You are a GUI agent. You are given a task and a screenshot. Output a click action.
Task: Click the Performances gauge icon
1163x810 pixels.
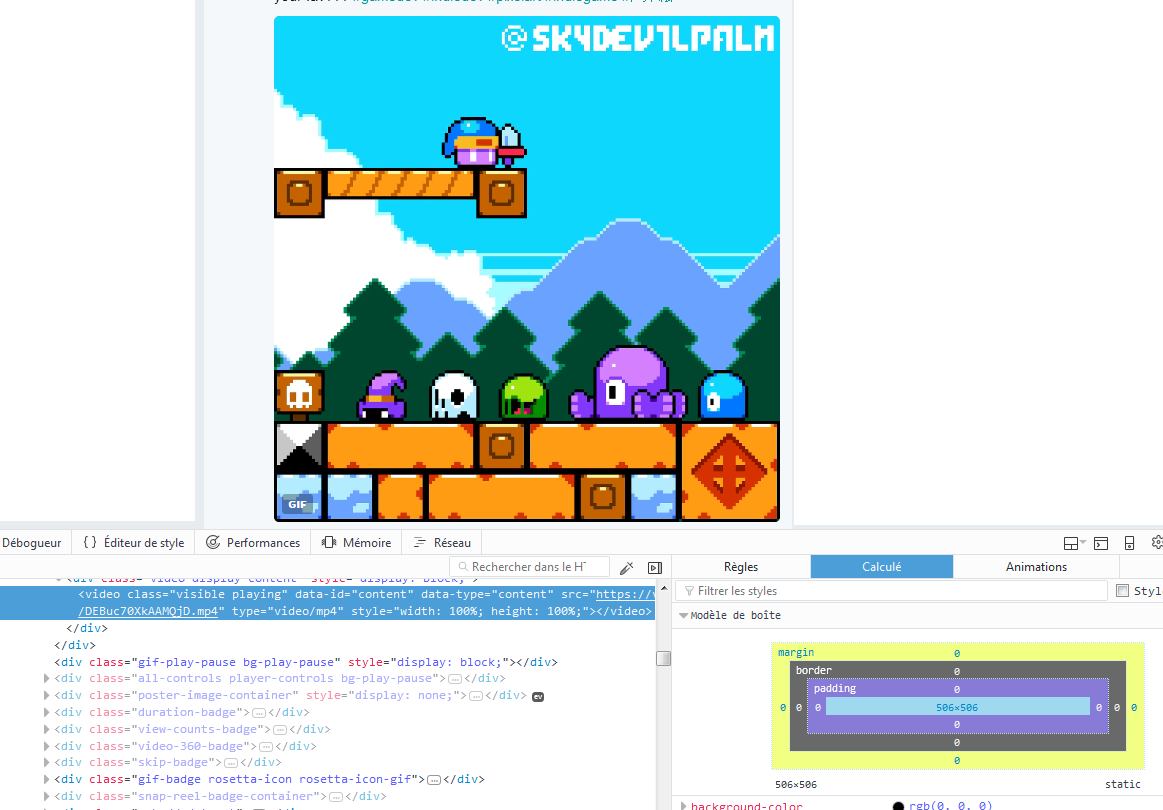click(213, 542)
